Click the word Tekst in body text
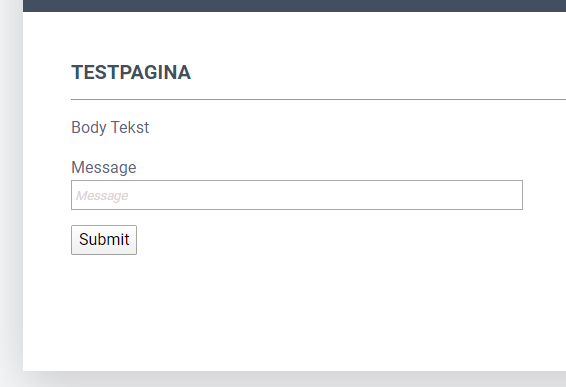 pos(130,127)
